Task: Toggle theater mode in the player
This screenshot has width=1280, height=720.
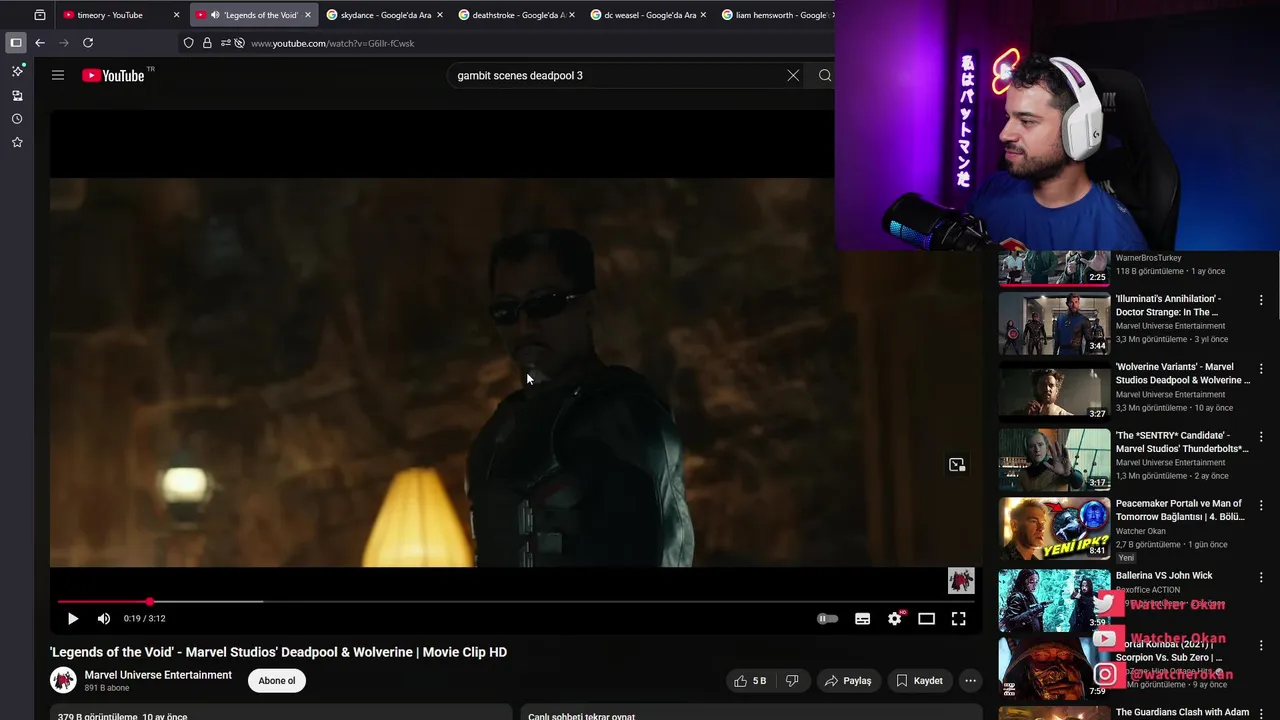Action: (926, 618)
